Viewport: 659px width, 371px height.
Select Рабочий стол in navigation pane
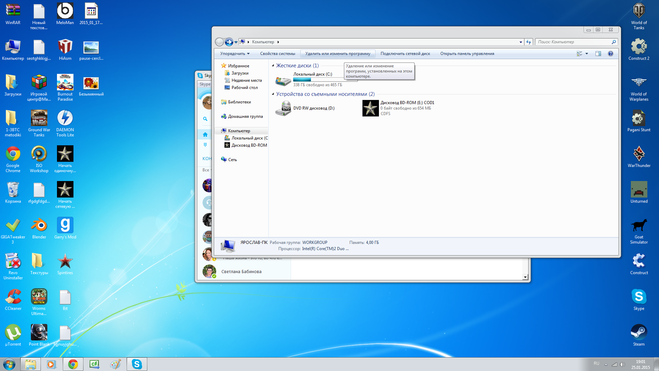coord(241,87)
